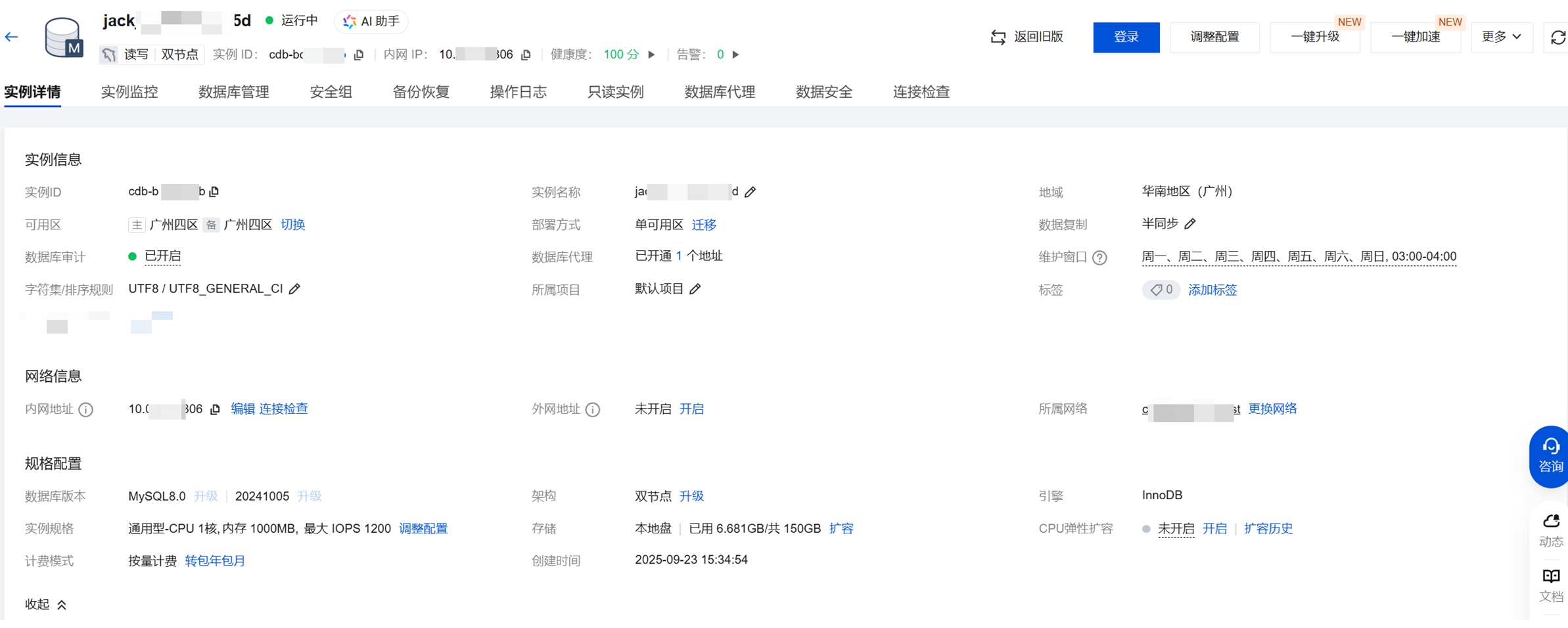Screen dimensions: 1568x628
Task: Switch to the 实例监控 tab
Action: pyautogui.click(x=129, y=92)
